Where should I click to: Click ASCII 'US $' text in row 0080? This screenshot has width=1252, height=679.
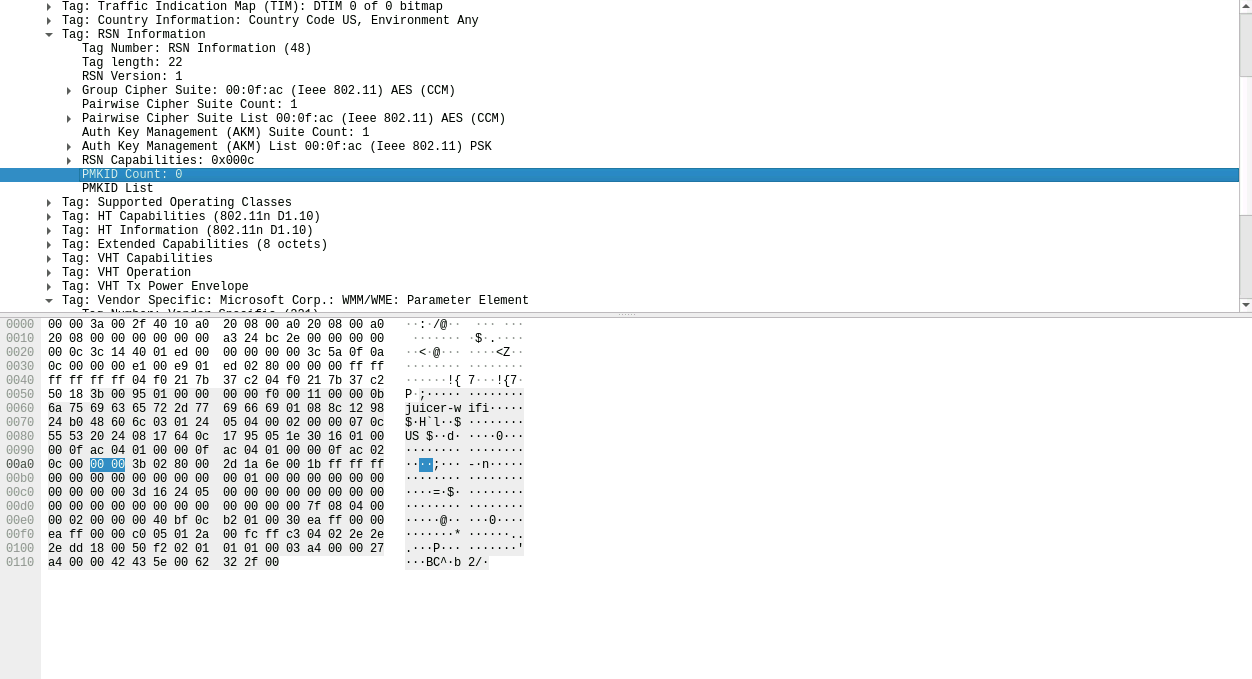419,436
